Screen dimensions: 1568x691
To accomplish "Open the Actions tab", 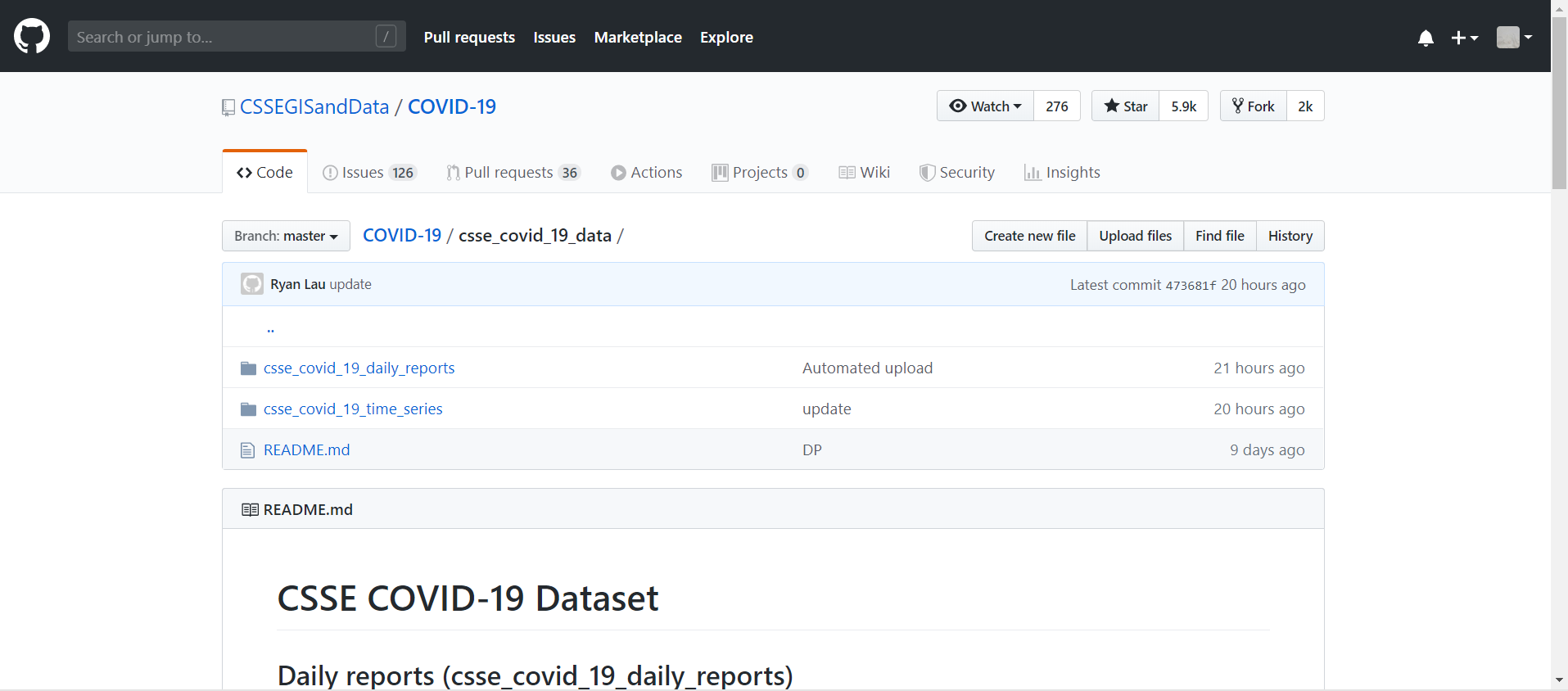I will (x=646, y=172).
